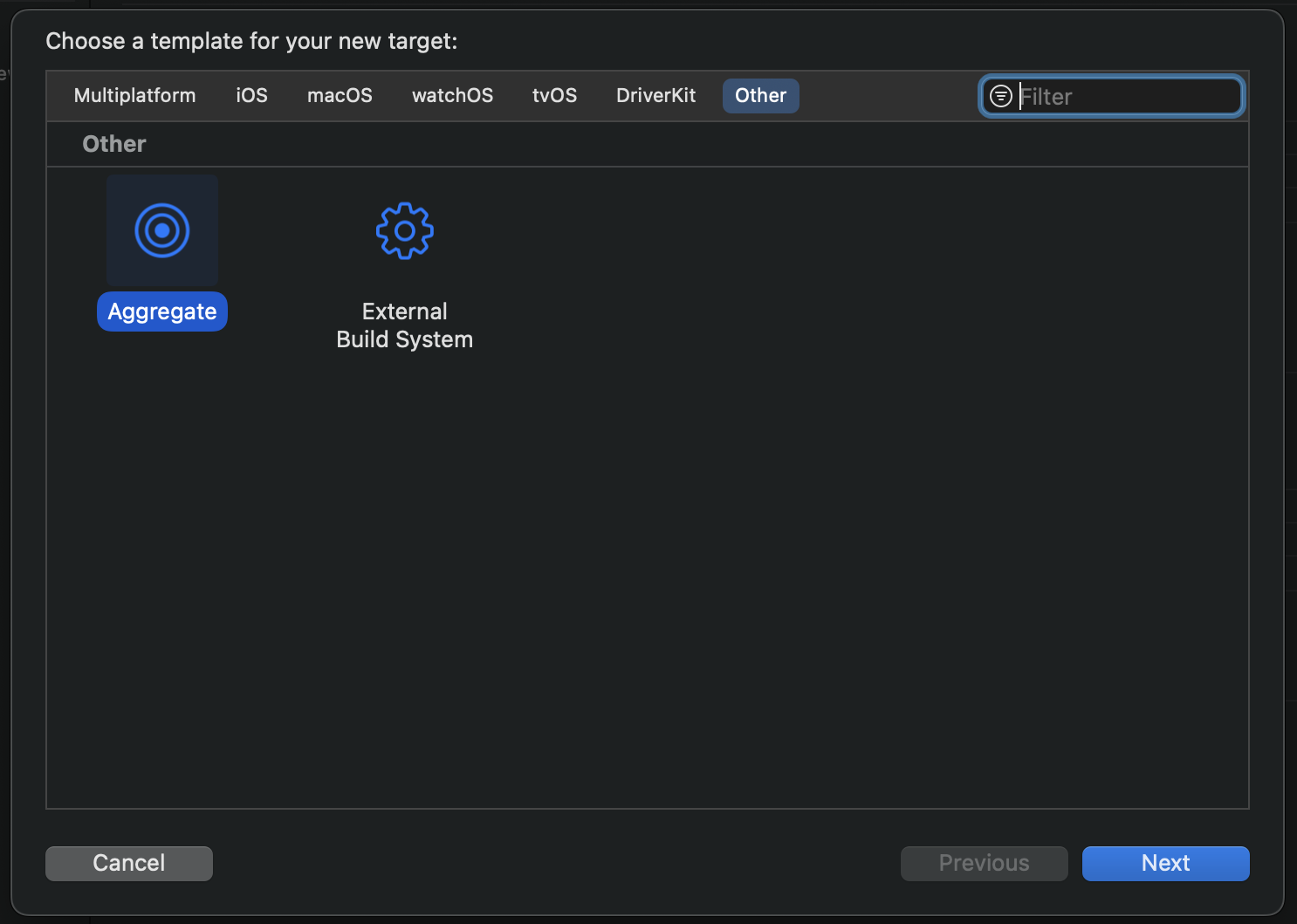Viewport: 1297px width, 924px height.
Task: Switch to the tvOS tab
Action: point(554,95)
